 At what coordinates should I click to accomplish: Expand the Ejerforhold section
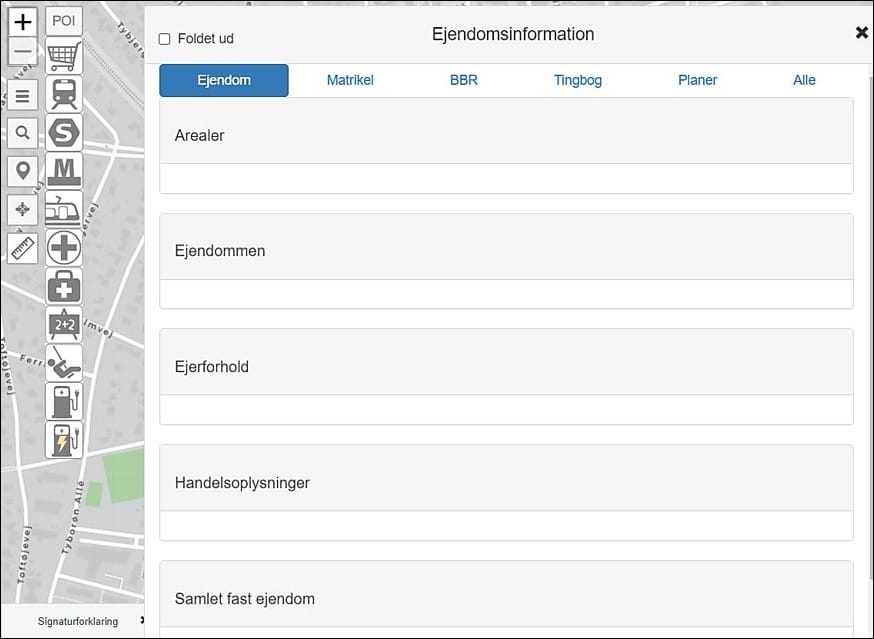click(x=506, y=362)
